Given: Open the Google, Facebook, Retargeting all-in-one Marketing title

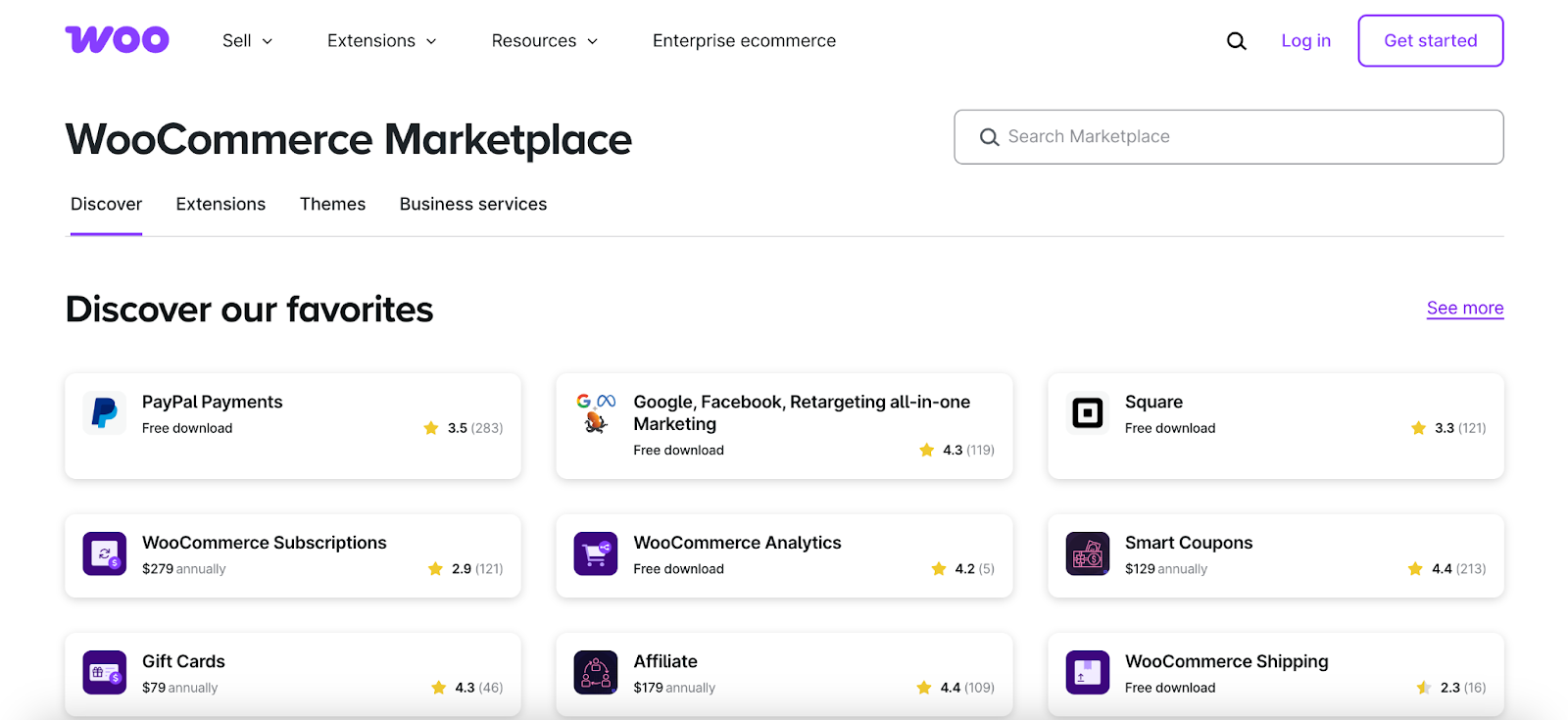Looking at the screenshot, I should (x=802, y=412).
